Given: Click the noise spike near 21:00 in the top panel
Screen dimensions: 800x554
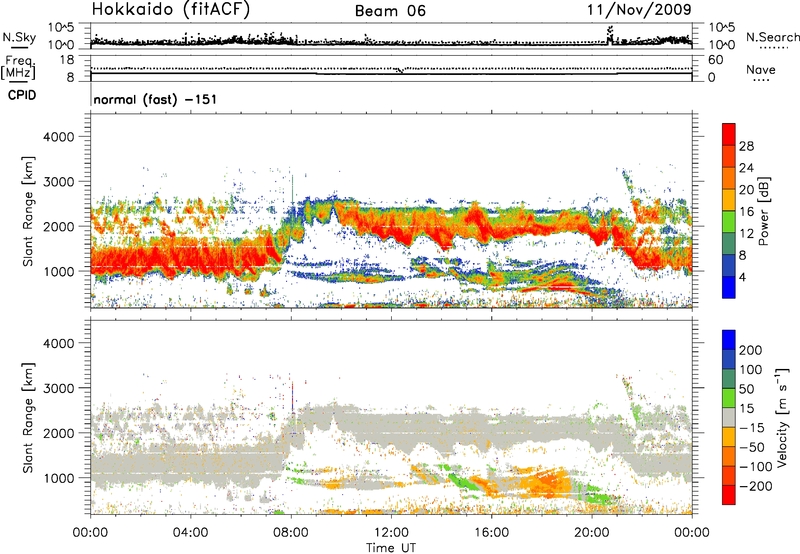Looking at the screenshot, I should (610, 35).
